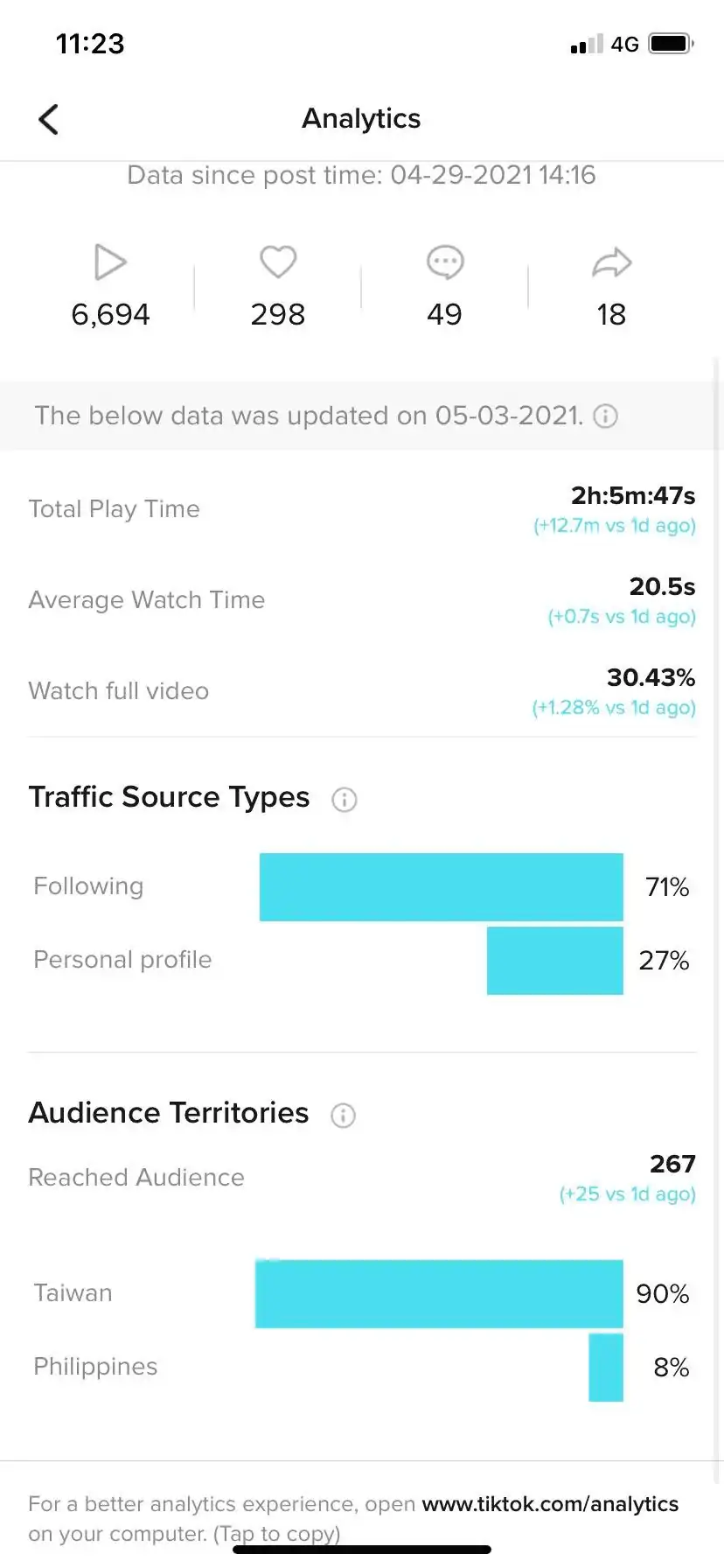Click the Taiwan audience bar
This screenshot has width=724, height=1568.
click(437, 1293)
